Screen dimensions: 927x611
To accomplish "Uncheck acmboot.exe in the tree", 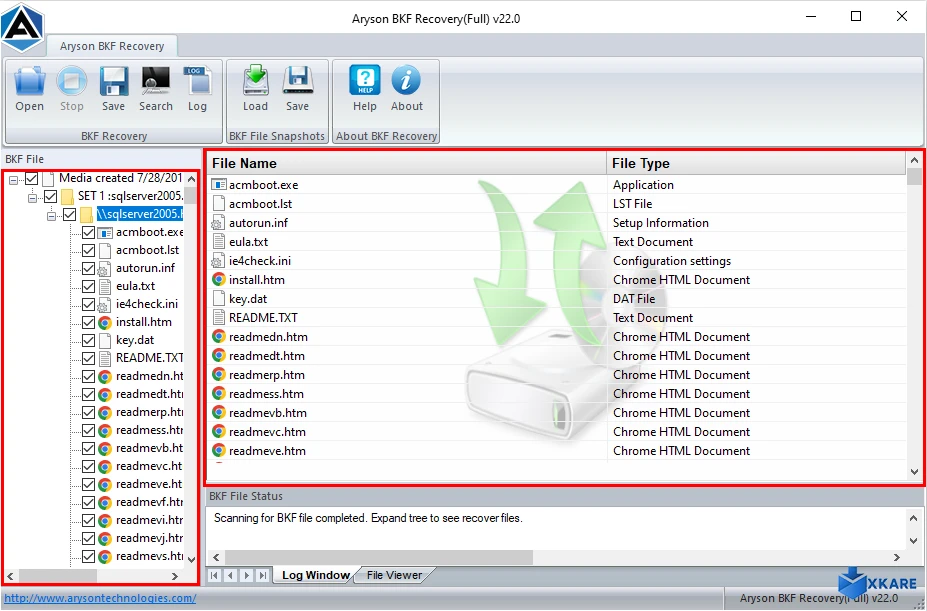I will click(89, 232).
